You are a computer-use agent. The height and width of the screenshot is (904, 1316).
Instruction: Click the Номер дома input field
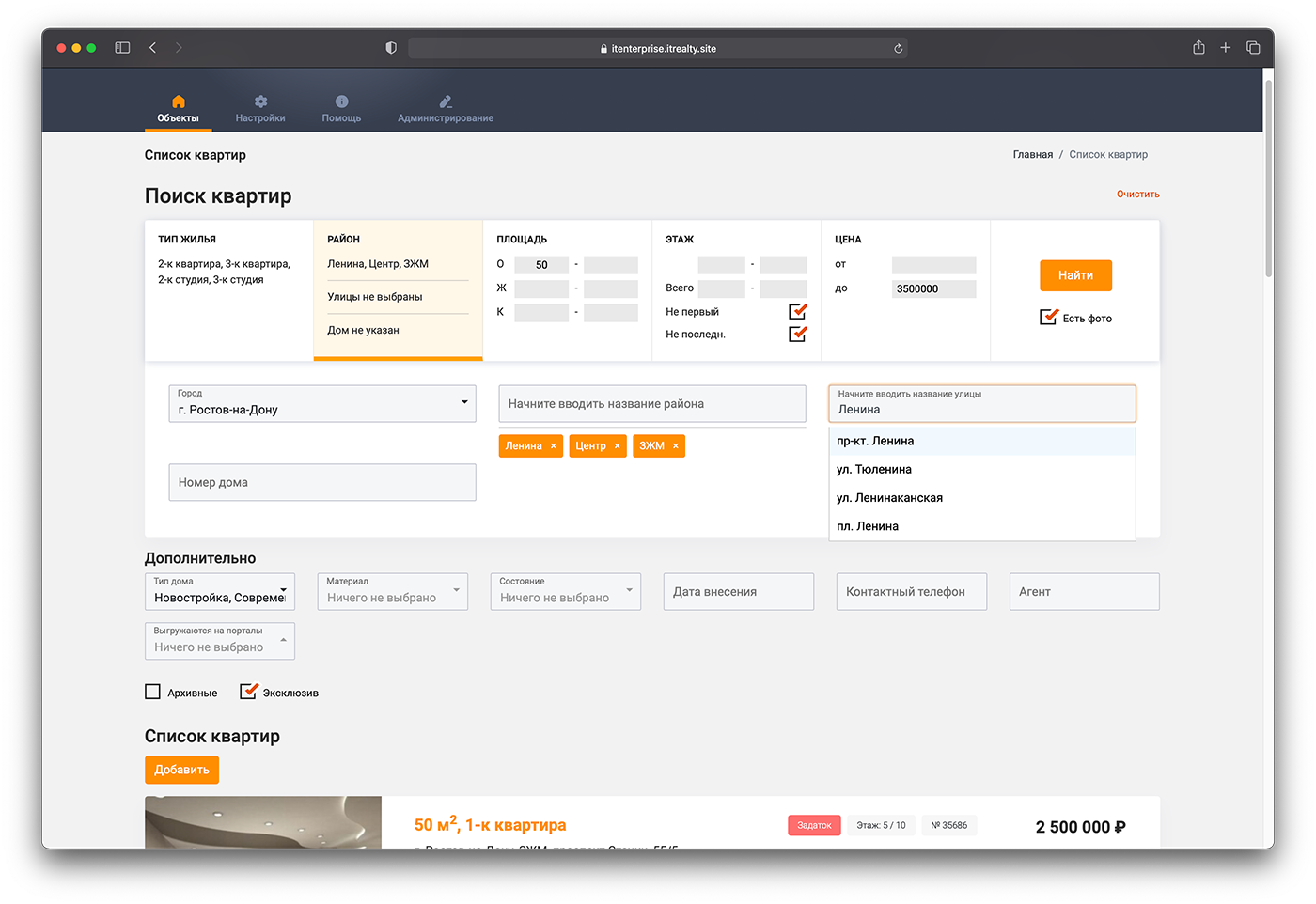tap(322, 482)
